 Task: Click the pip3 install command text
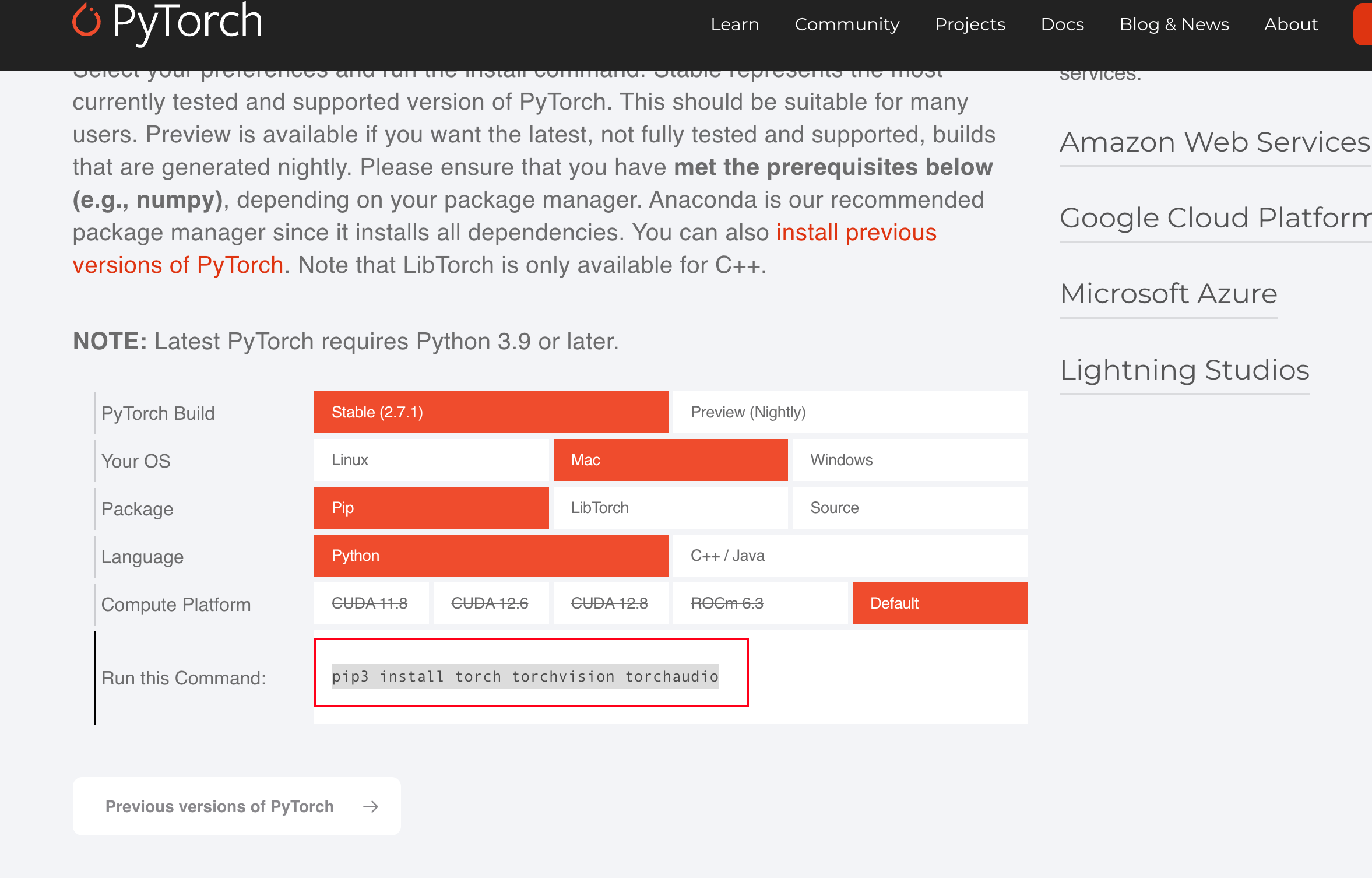pyautogui.click(x=525, y=676)
